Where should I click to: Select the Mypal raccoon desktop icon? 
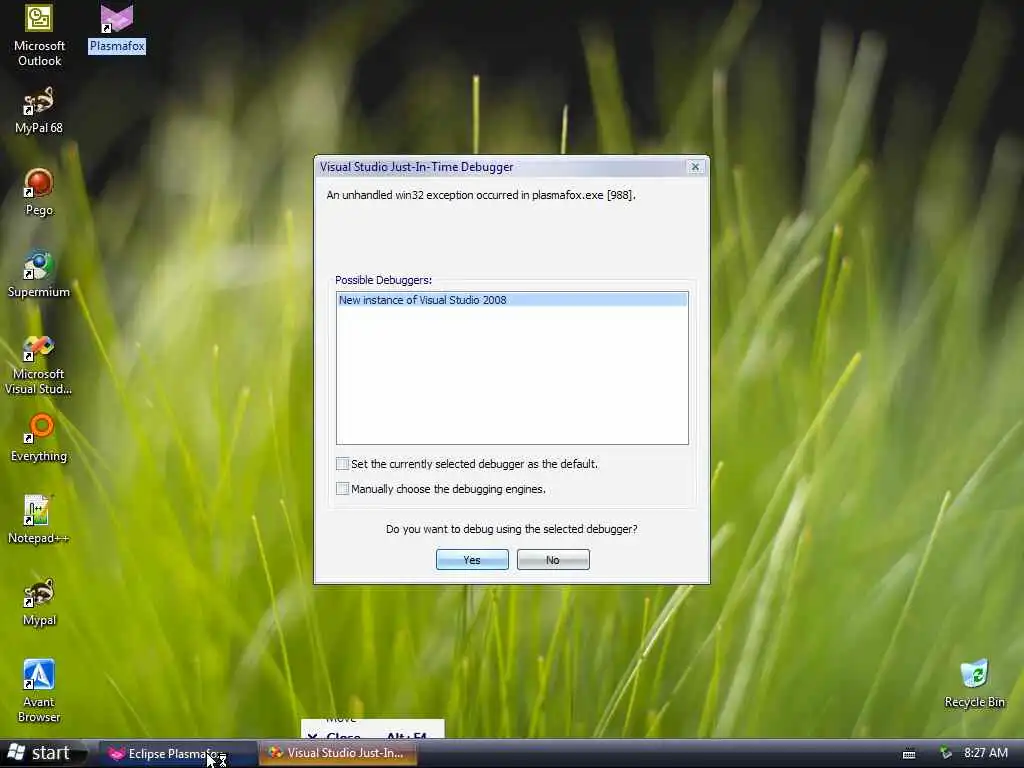pyautogui.click(x=39, y=602)
